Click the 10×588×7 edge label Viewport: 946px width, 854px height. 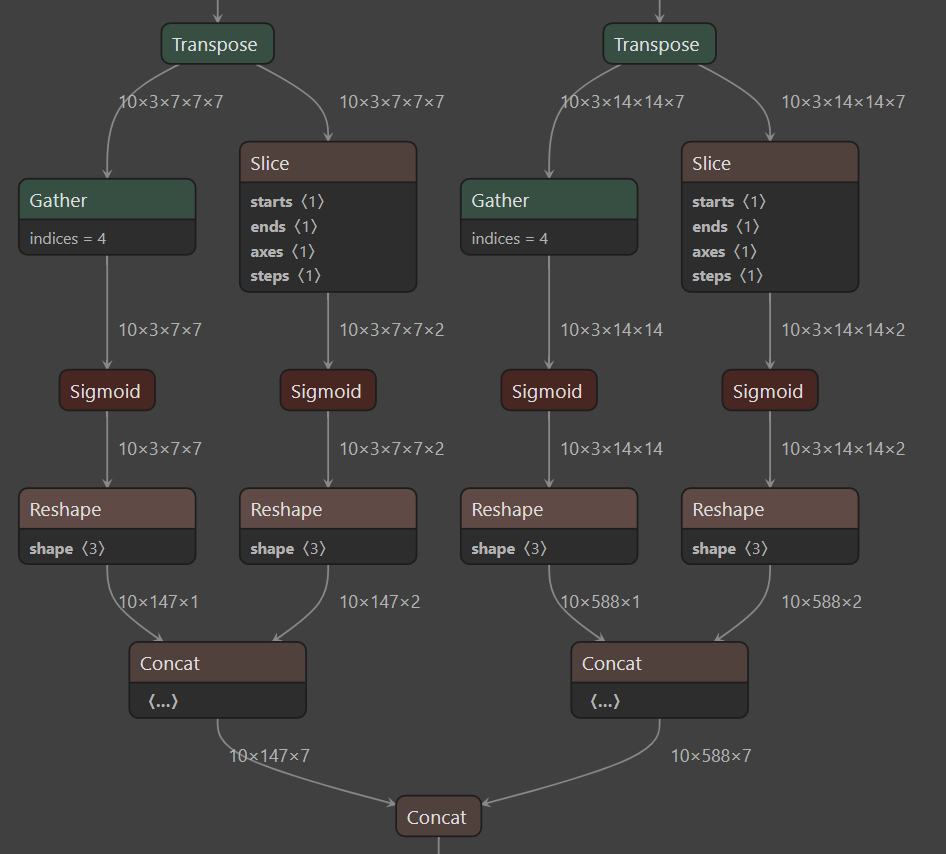pos(710,755)
